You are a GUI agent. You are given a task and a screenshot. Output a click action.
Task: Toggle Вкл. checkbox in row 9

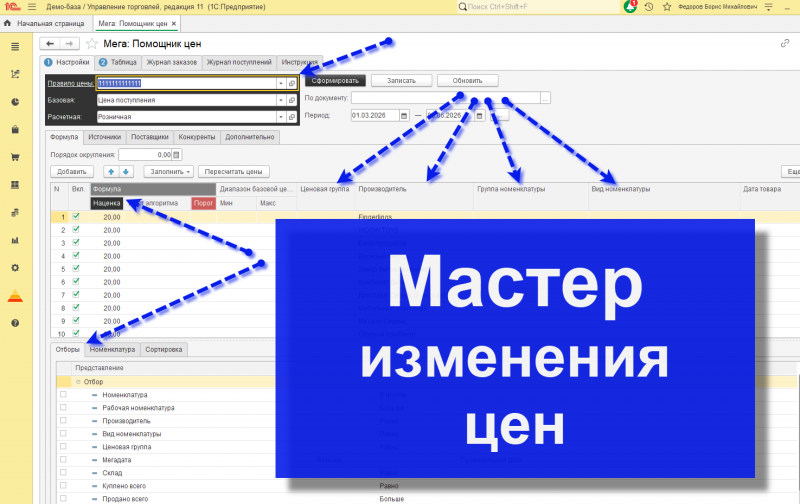76,320
